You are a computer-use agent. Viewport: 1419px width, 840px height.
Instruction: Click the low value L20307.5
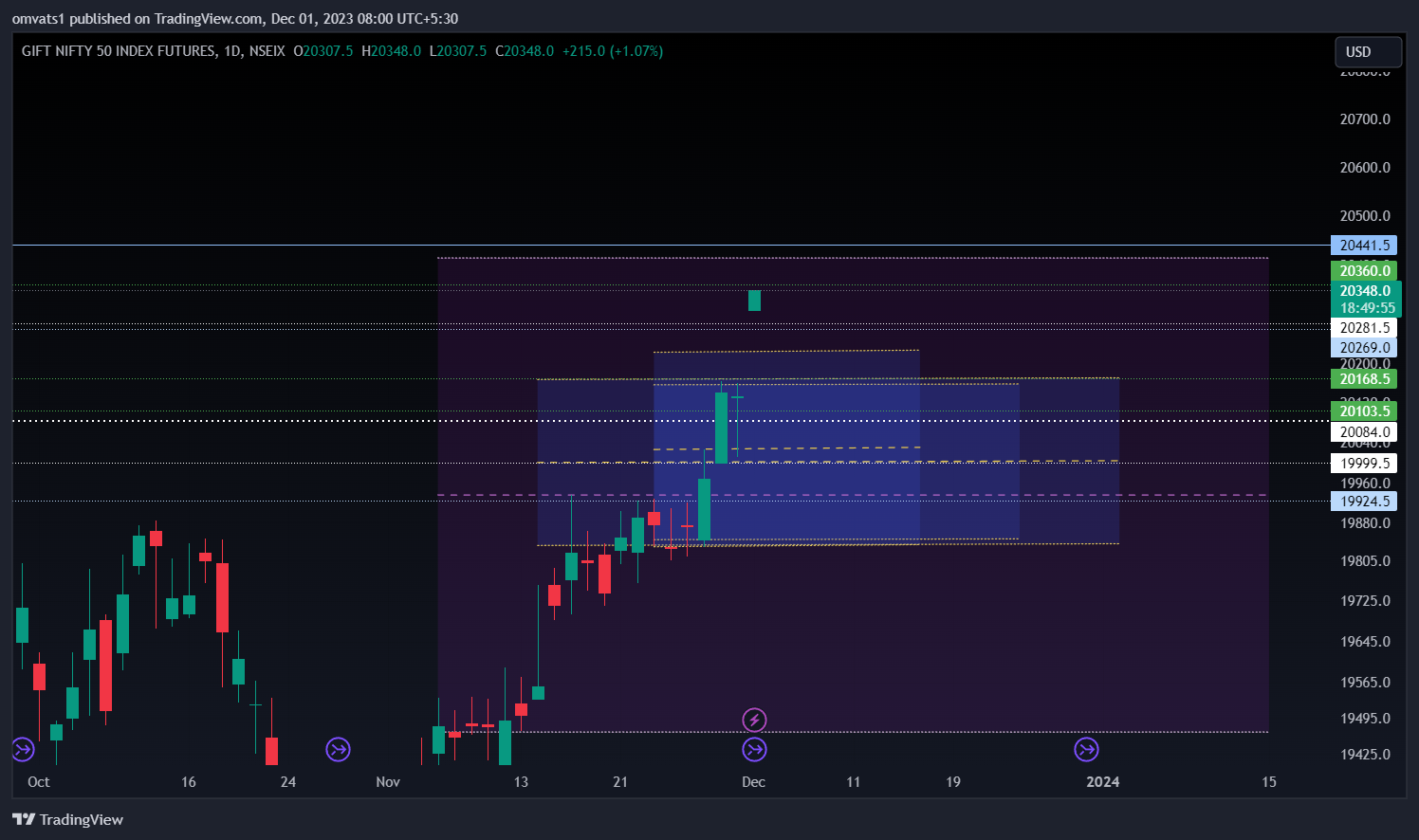tap(458, 51)
